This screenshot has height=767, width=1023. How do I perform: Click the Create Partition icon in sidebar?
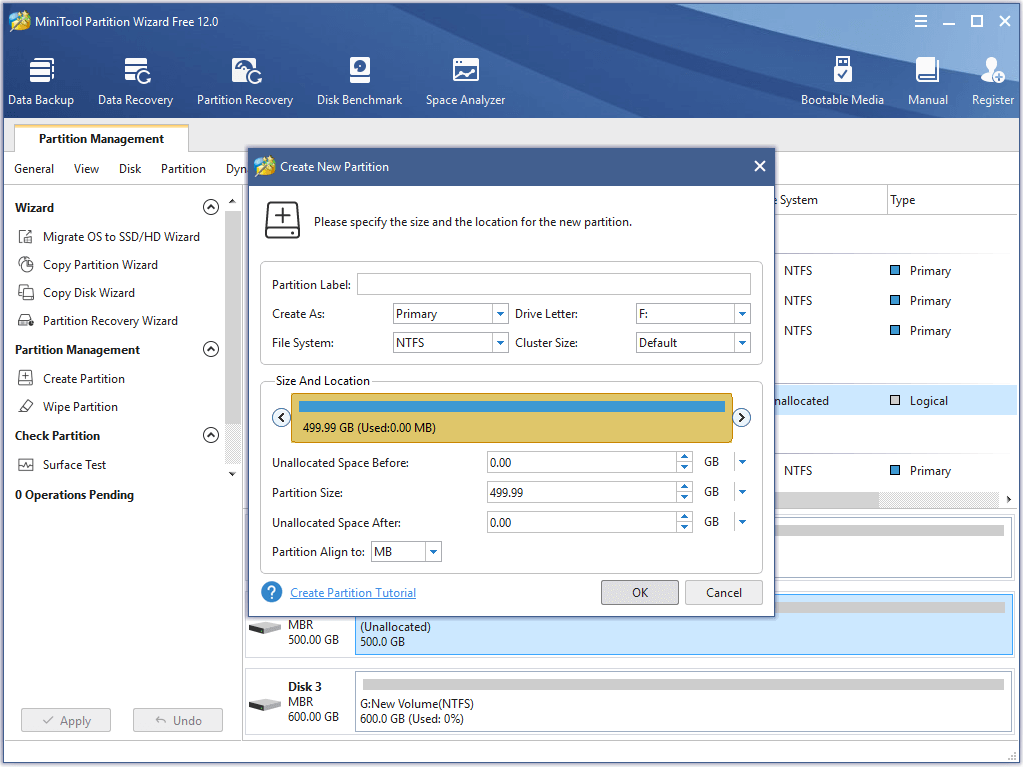(x=25, y=378)
